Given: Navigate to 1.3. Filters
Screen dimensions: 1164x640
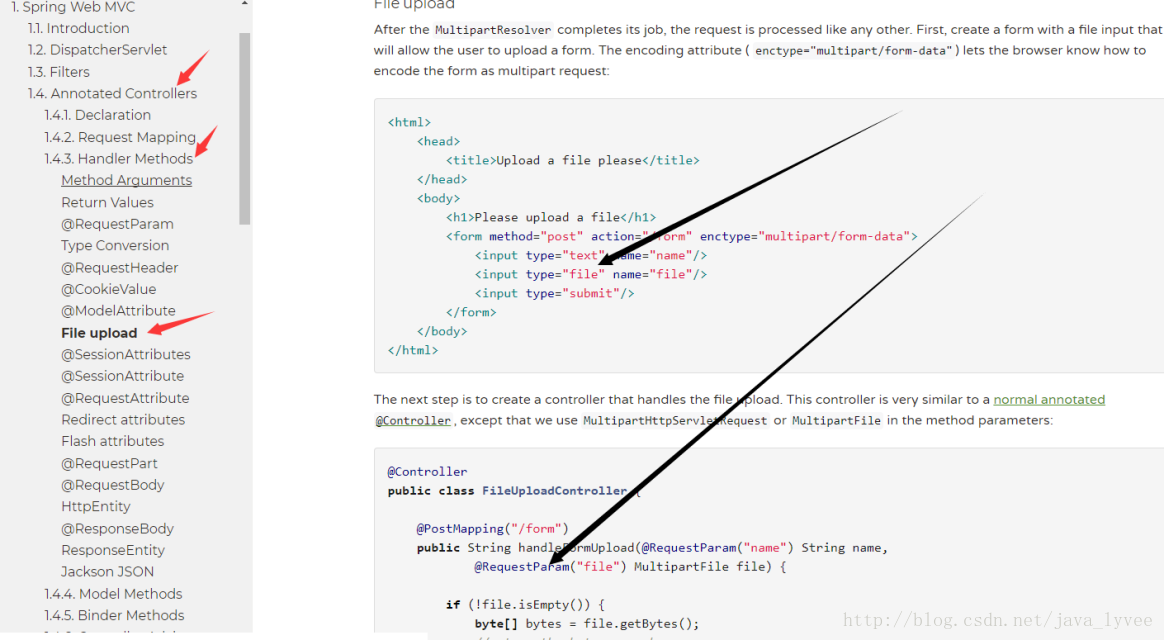Looking at the screenshot, I should (59, 72).
